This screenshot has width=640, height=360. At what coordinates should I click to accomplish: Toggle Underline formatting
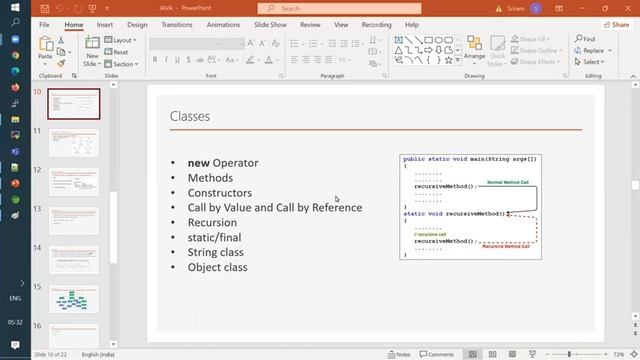(177, 60)
